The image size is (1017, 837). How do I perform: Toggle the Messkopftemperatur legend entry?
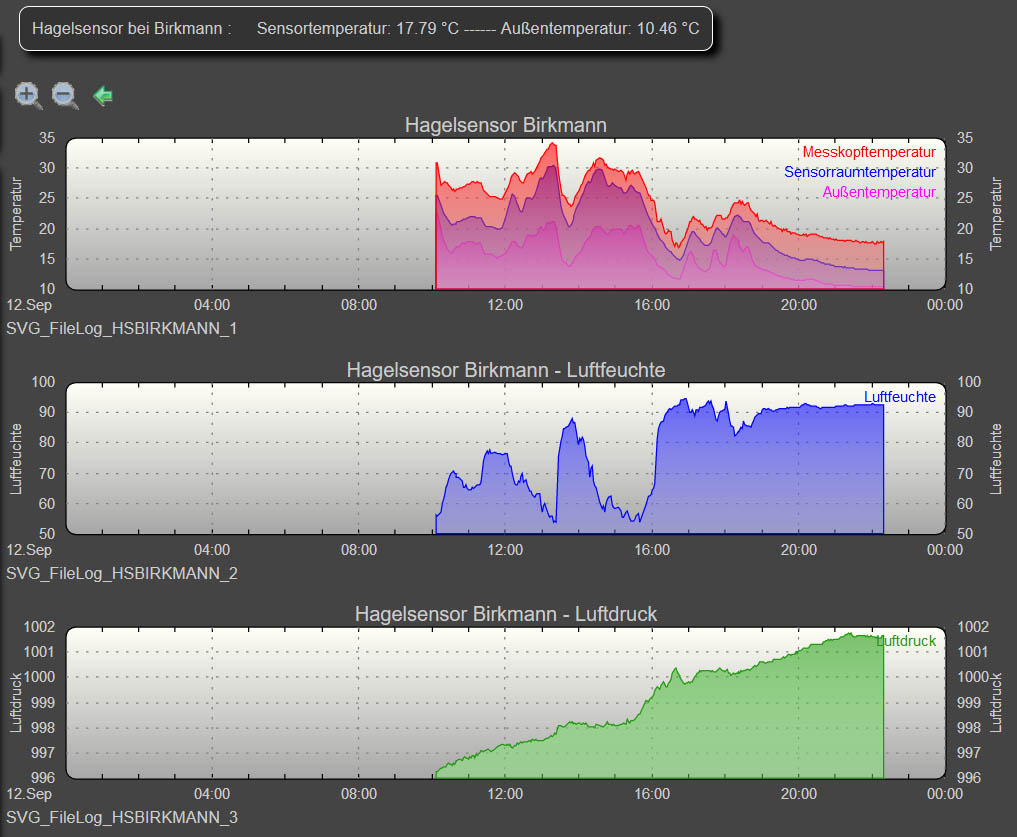click(x=868, y=152)
